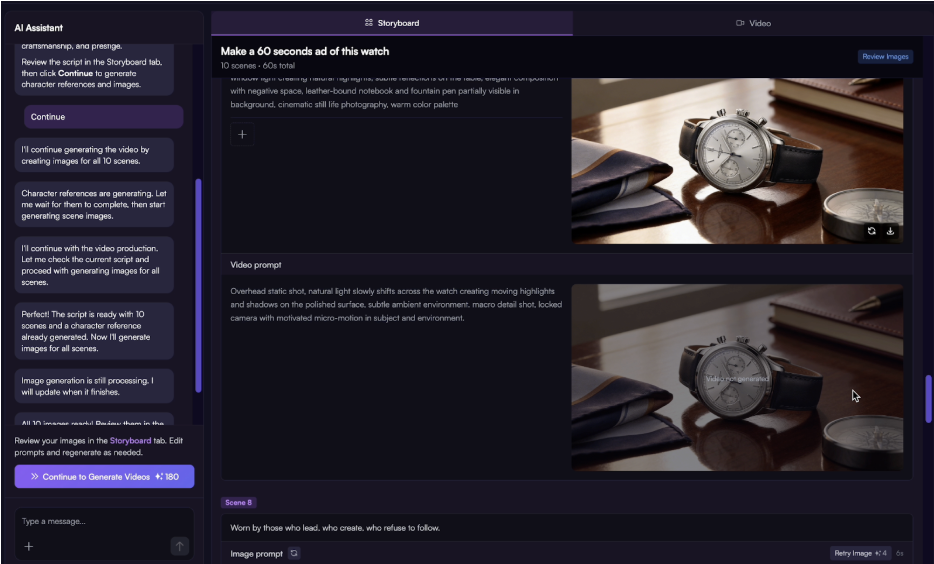Click the video-not-generated preview thumbnail

[x=737, y=378]
